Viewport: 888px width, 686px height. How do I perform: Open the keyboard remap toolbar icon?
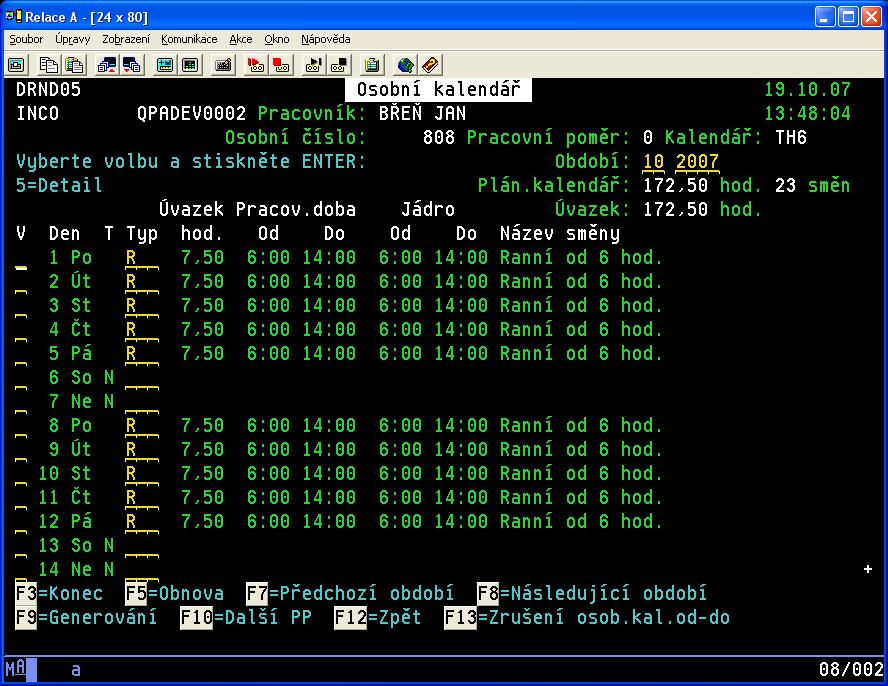[x=224, y=65]
